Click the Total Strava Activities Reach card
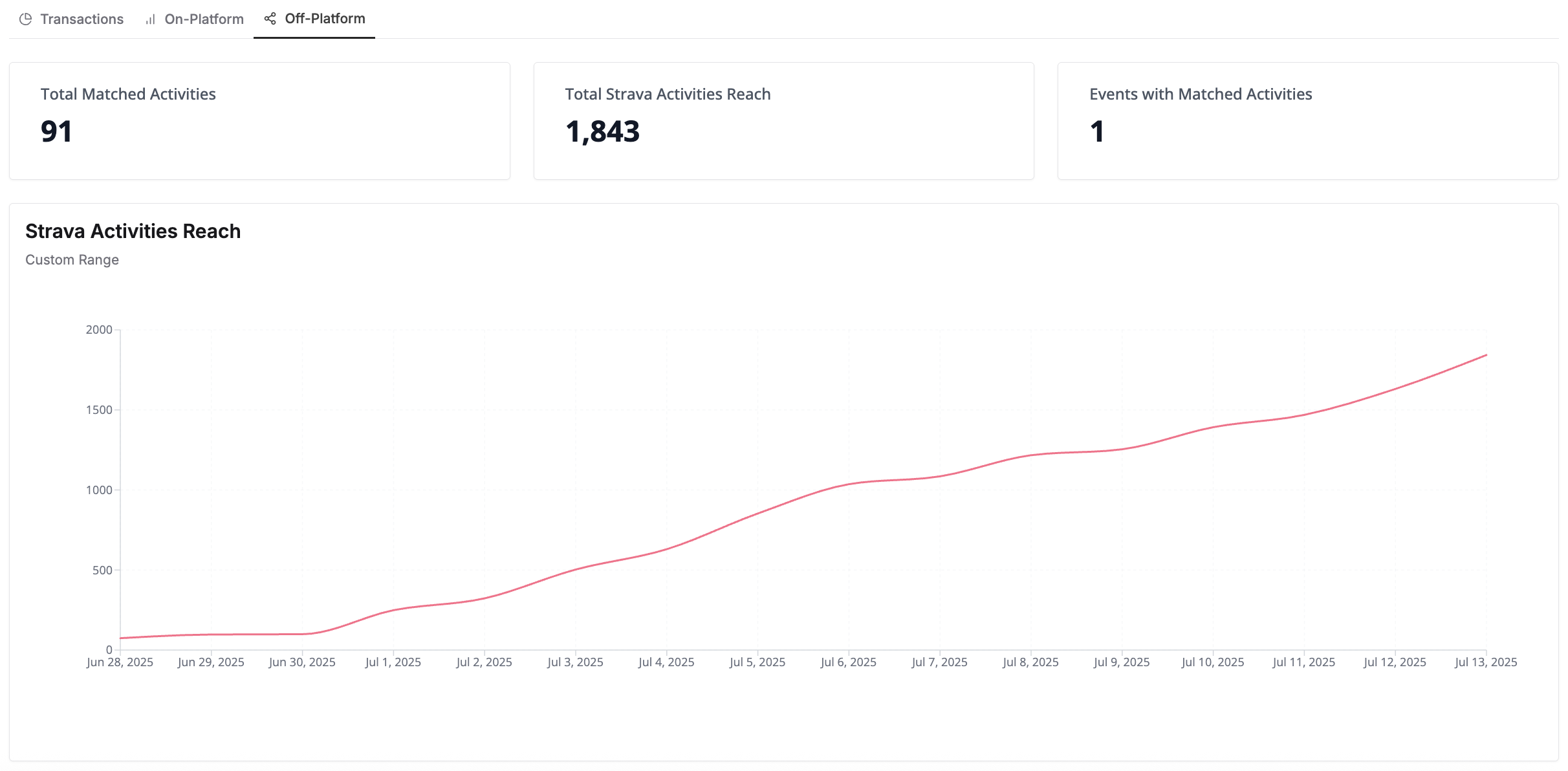 783,121
